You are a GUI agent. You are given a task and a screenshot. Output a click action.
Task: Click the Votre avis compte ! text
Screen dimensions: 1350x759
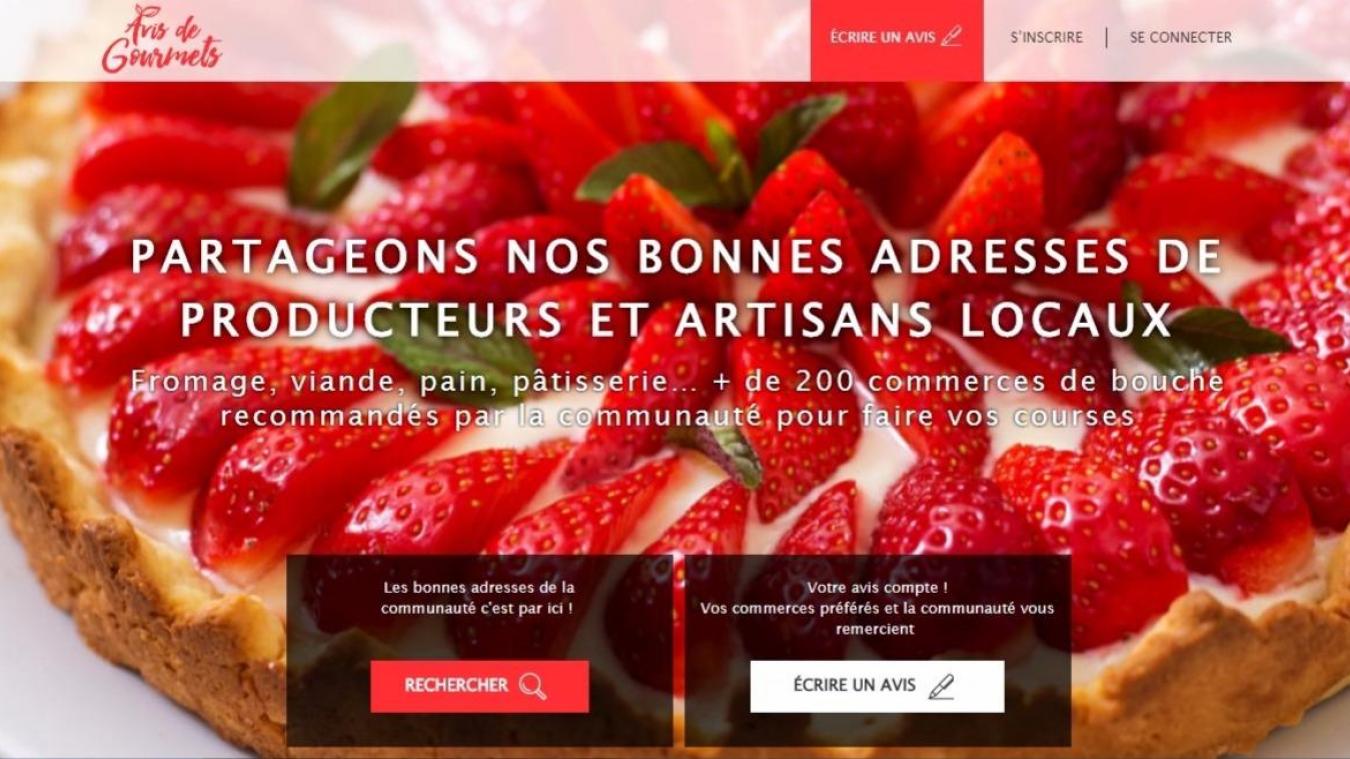[877, 588]
